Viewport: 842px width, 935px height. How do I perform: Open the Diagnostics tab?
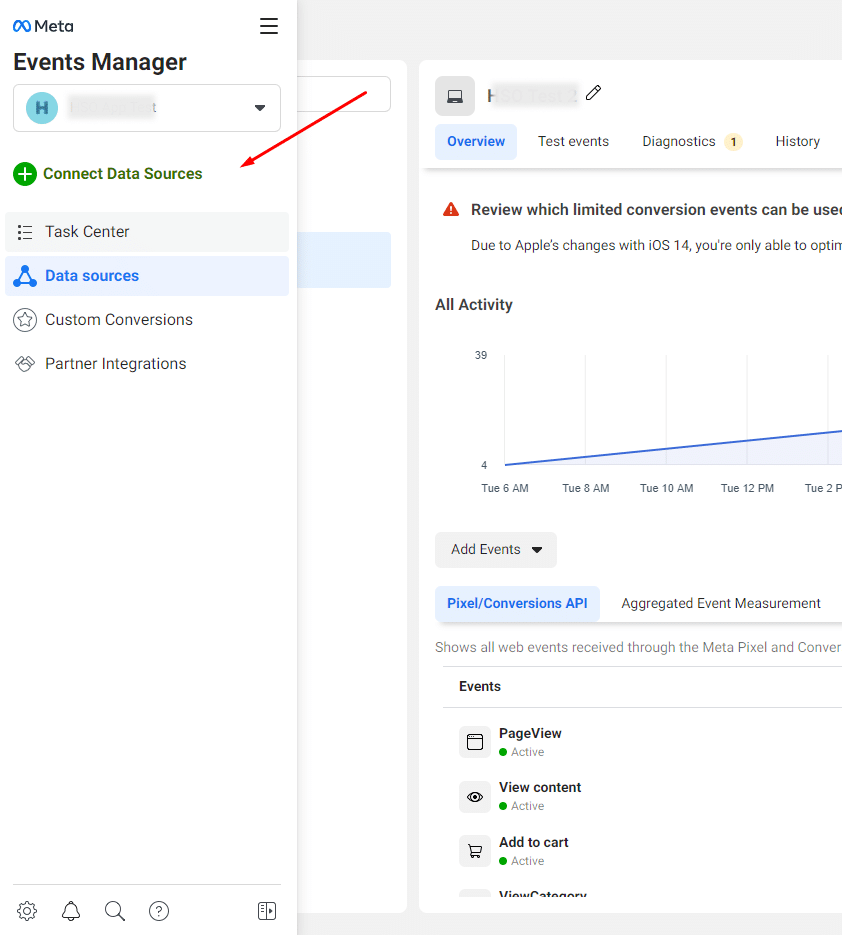tap(681, 141)
